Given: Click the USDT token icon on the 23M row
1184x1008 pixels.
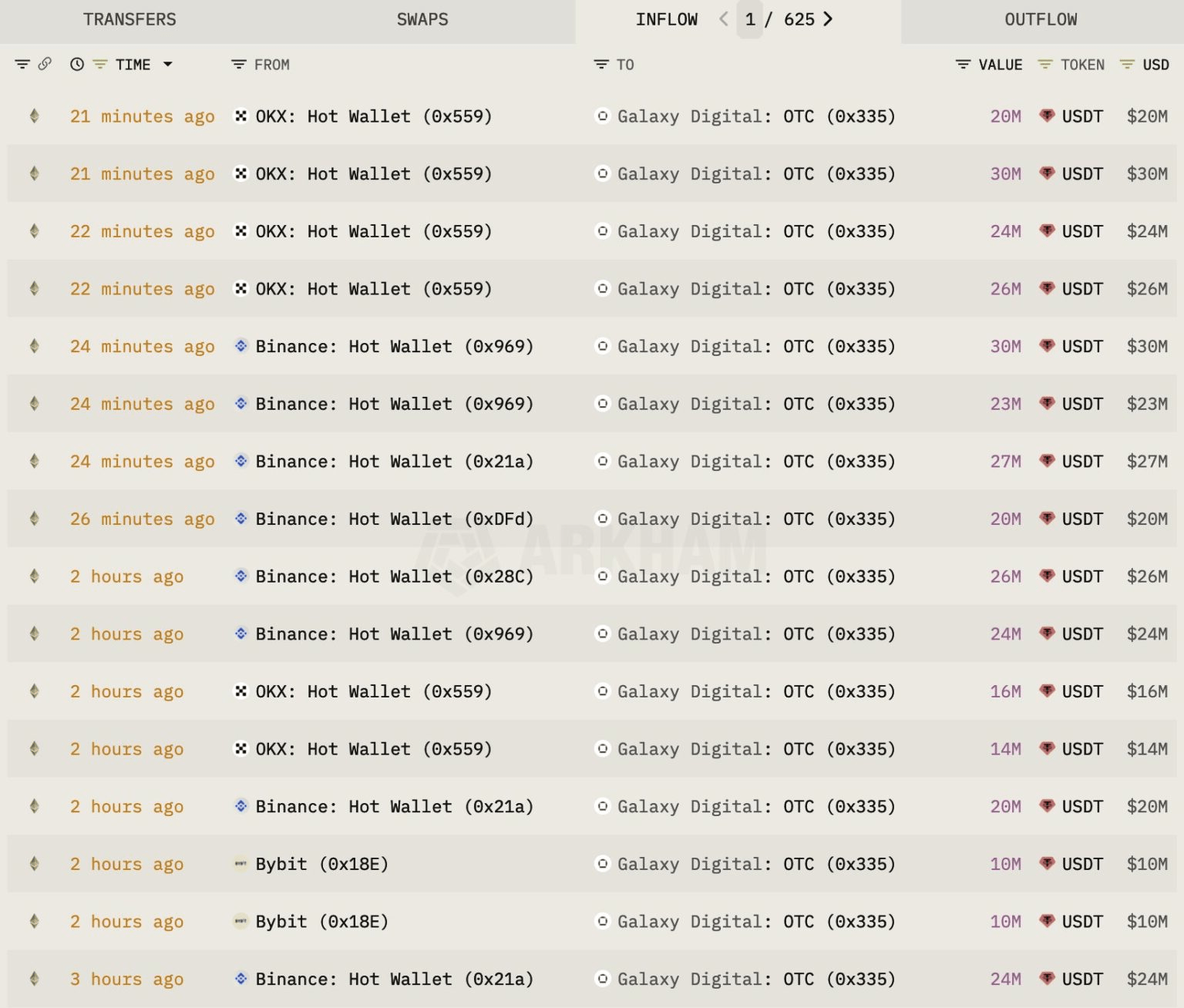Looking at the screenshot, I should click(x=1047, y=403).
